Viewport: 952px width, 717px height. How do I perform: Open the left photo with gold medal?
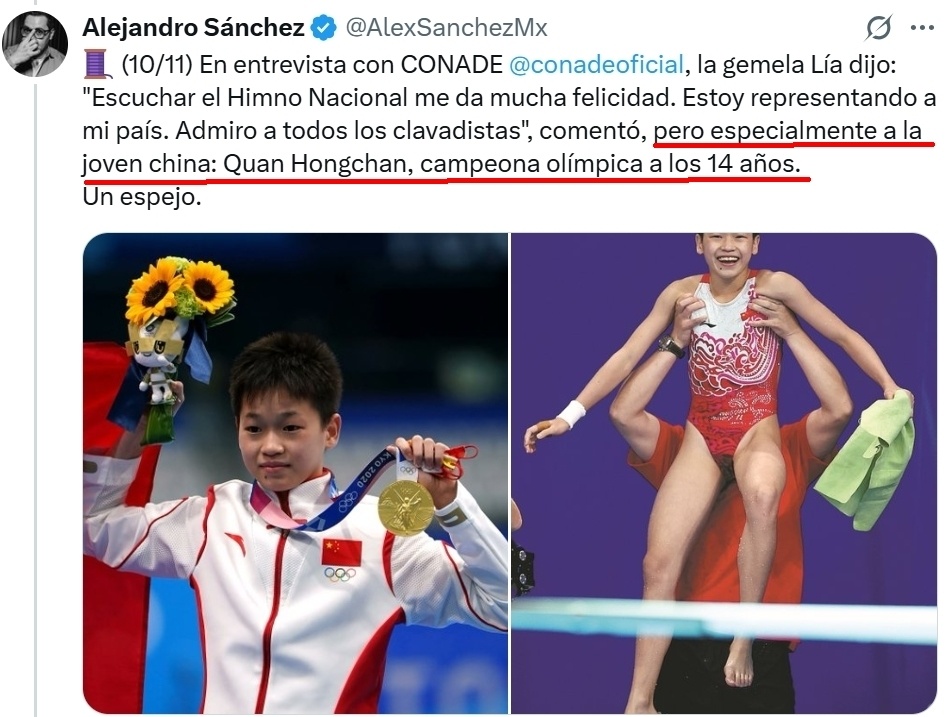(296, 473)
